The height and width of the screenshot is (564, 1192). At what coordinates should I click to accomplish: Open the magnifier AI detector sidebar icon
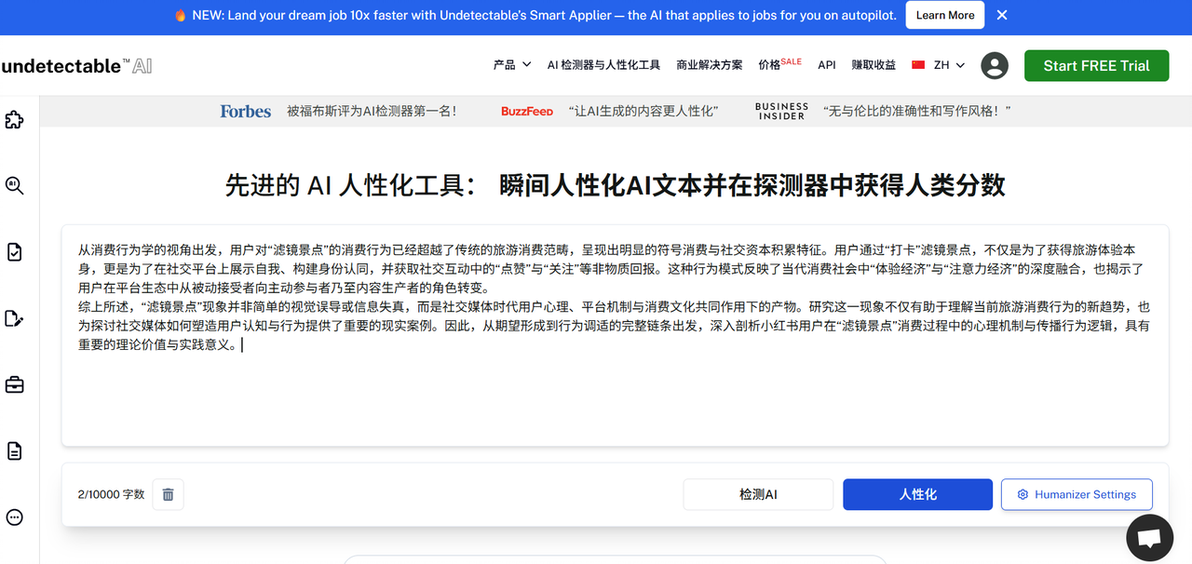14,185
